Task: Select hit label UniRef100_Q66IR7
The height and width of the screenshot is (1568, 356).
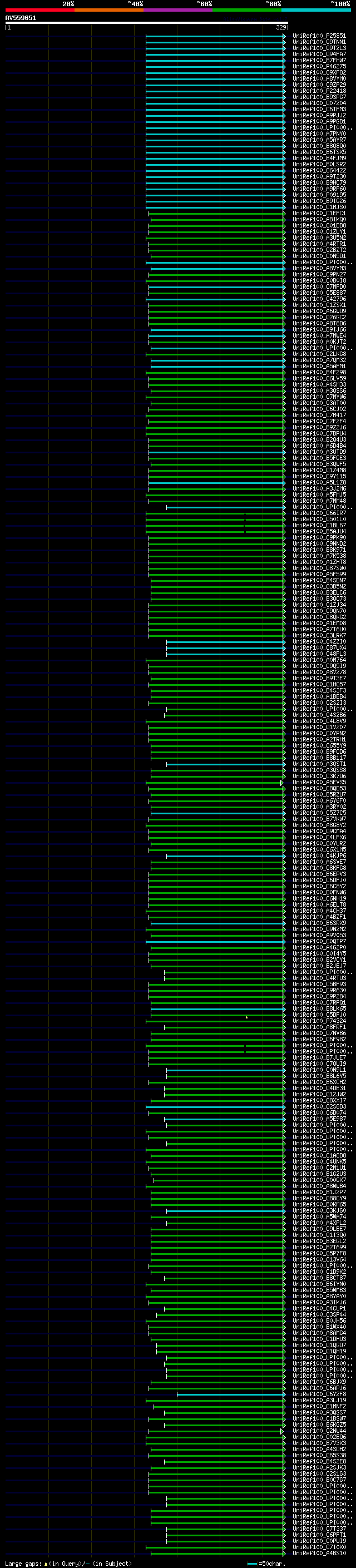Action: pos(319,513)
